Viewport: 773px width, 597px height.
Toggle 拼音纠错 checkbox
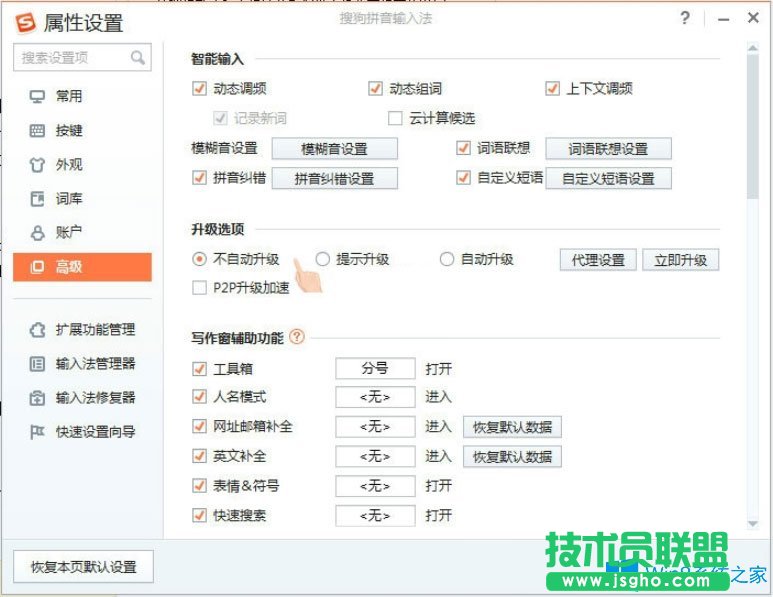199,177
